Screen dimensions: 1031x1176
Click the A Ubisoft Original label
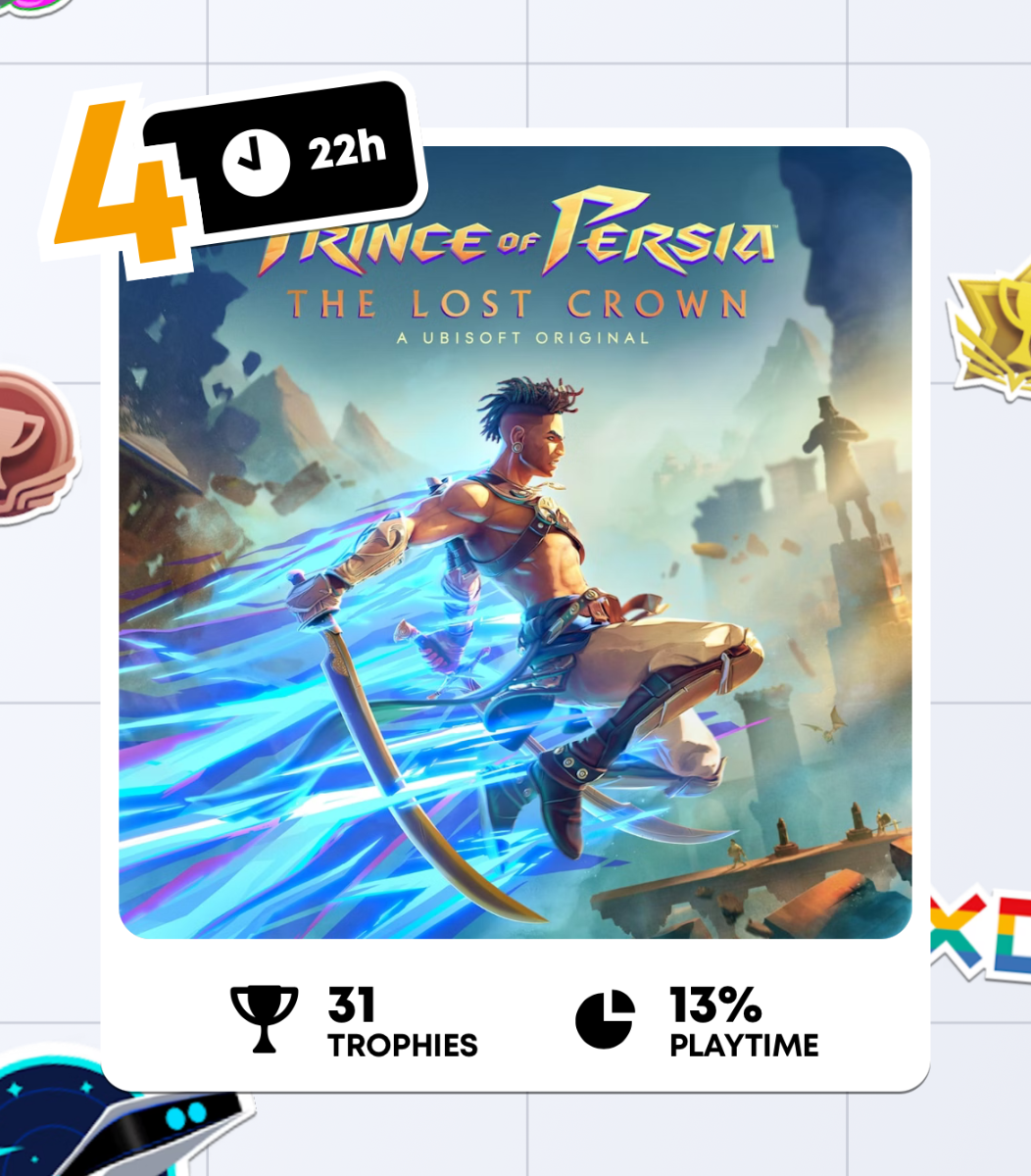click(x=522, y=338)
